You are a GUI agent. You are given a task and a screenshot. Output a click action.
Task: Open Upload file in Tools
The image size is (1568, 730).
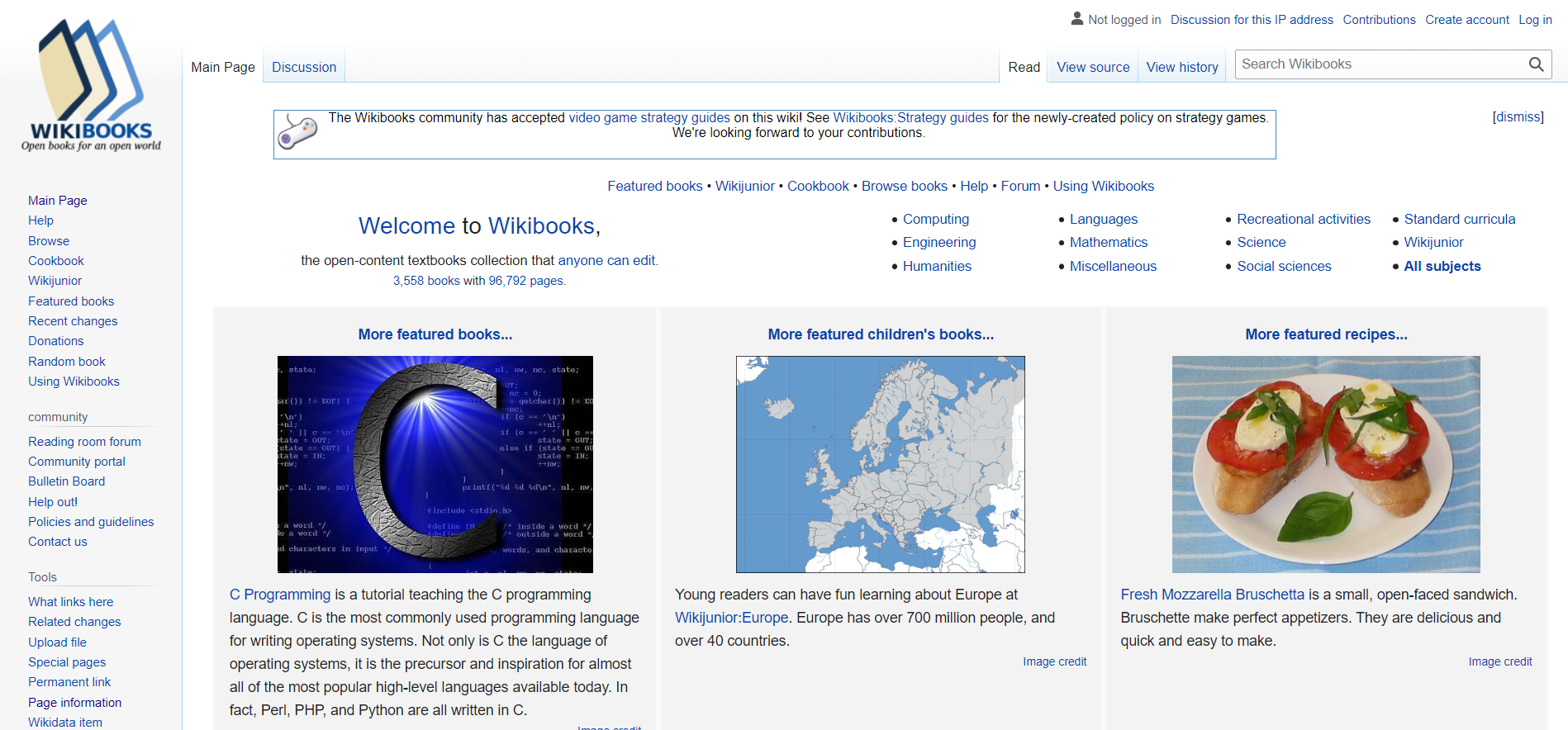pos(58,642)
